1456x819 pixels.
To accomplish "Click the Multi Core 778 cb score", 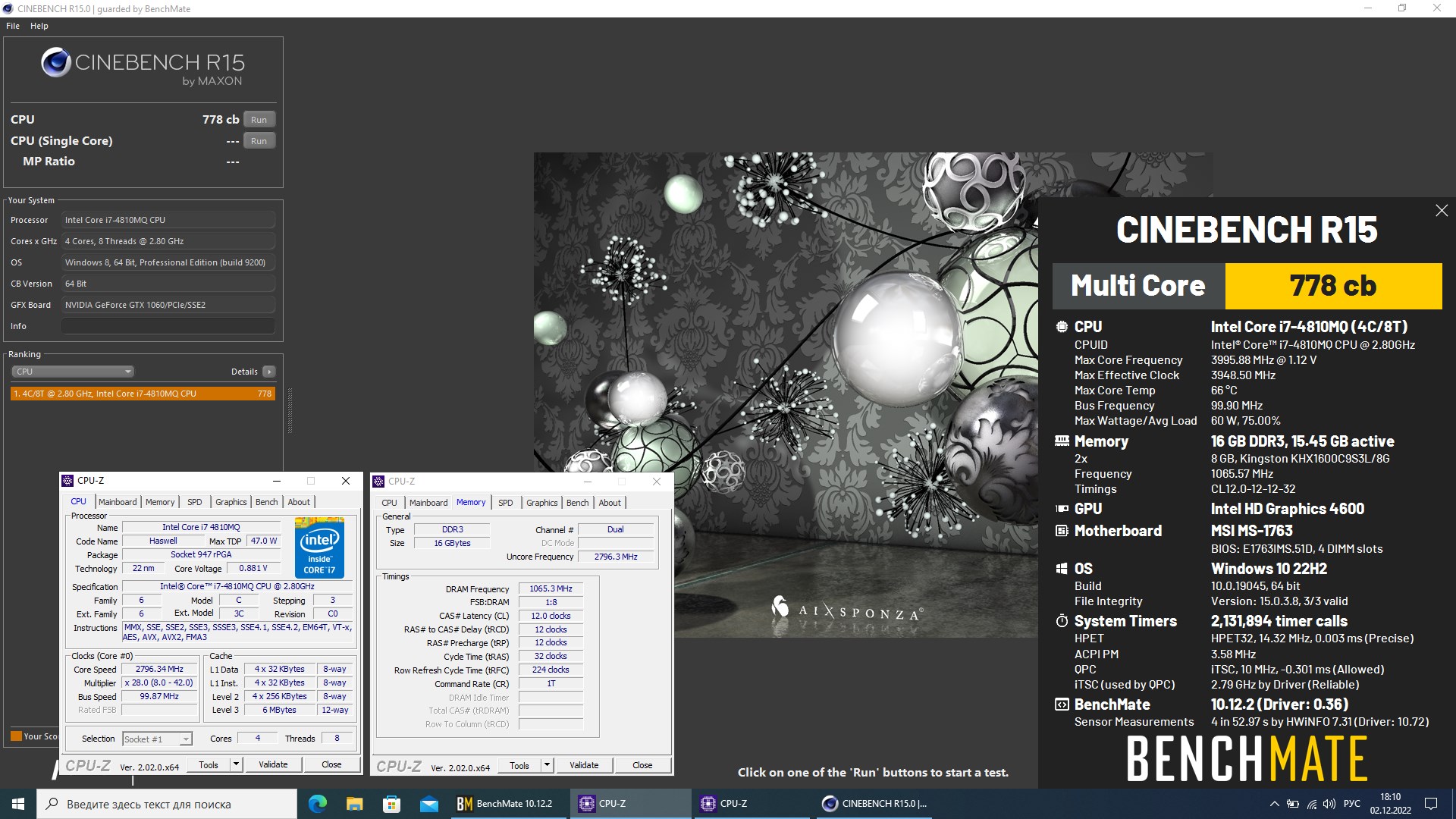I will coord(1333,286).
